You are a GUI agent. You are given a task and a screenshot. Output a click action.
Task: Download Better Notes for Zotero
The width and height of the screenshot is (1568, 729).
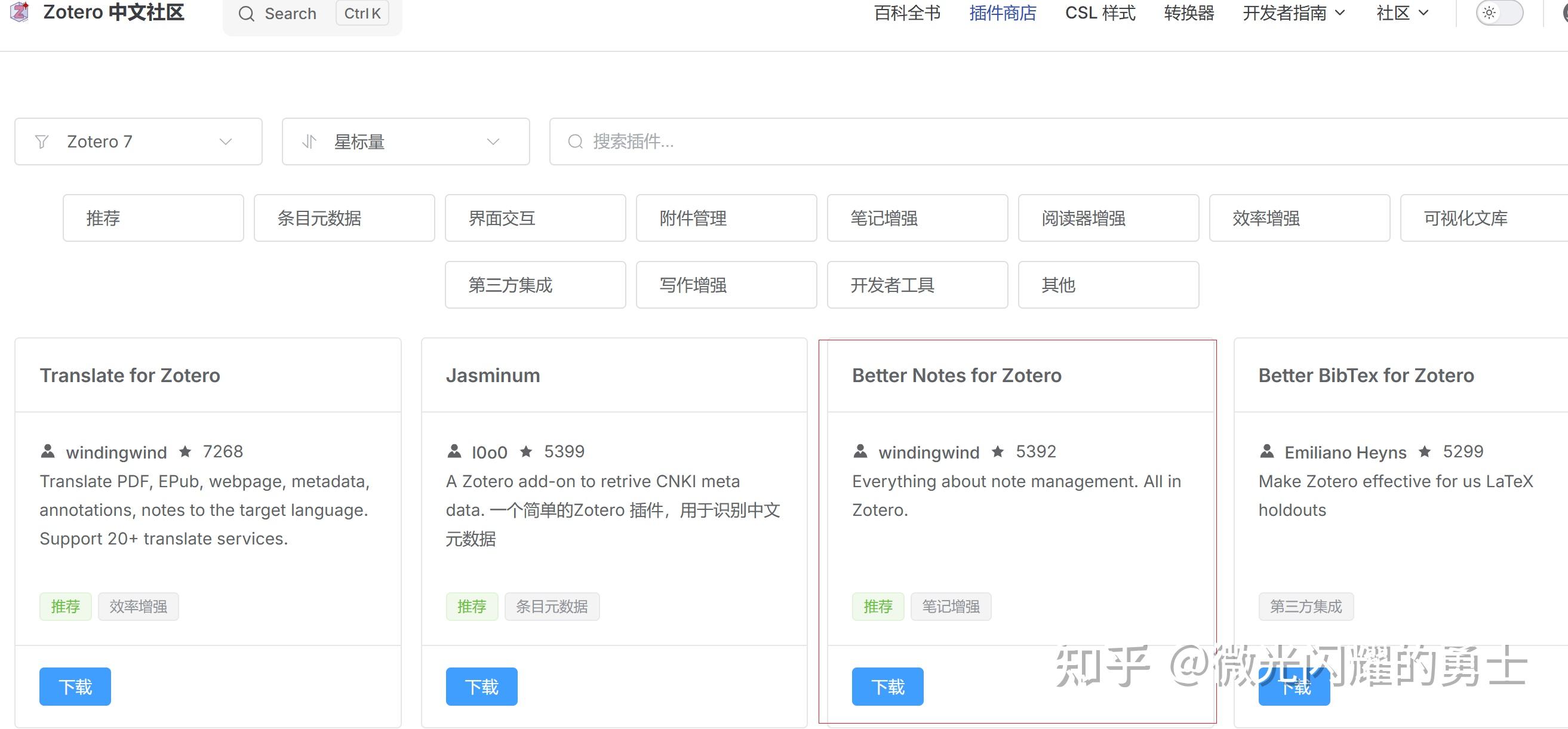tap(887, 687)
